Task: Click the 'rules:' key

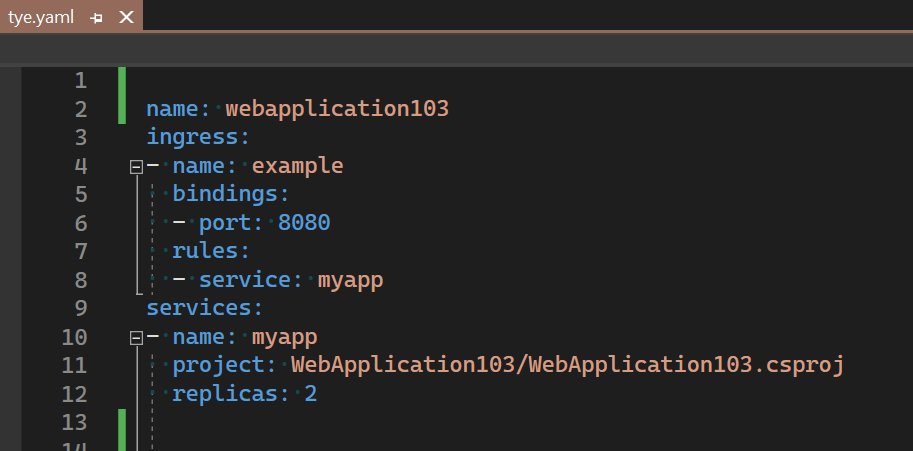Action: coord(211,251)
